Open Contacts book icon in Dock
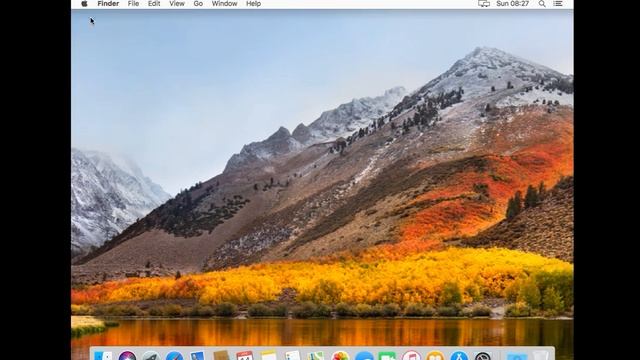640x360 pixels. (221, 356)
